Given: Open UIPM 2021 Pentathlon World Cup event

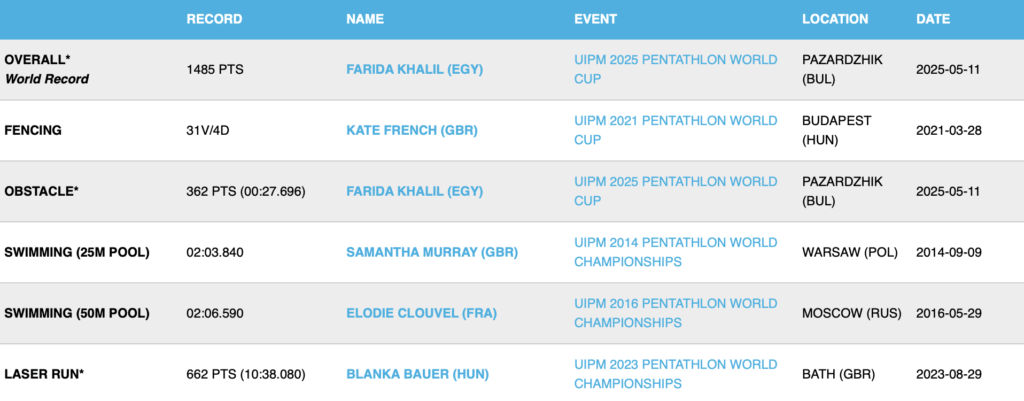Looking at the screenshot, I should click(675, 131).
